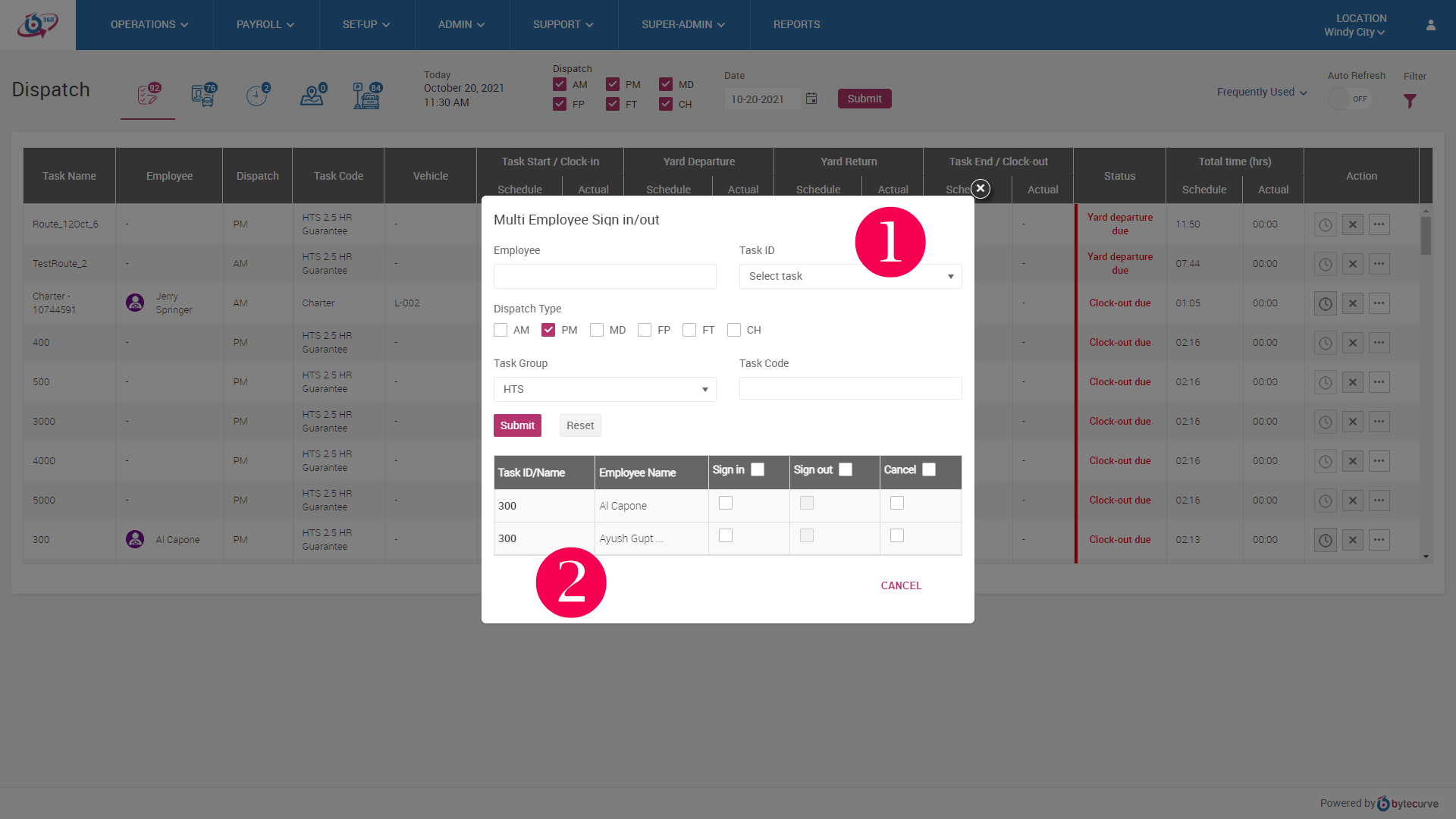Click clock action icon for Route_12Oct_6 row
1456x819 pixels.
[1325, 224]
